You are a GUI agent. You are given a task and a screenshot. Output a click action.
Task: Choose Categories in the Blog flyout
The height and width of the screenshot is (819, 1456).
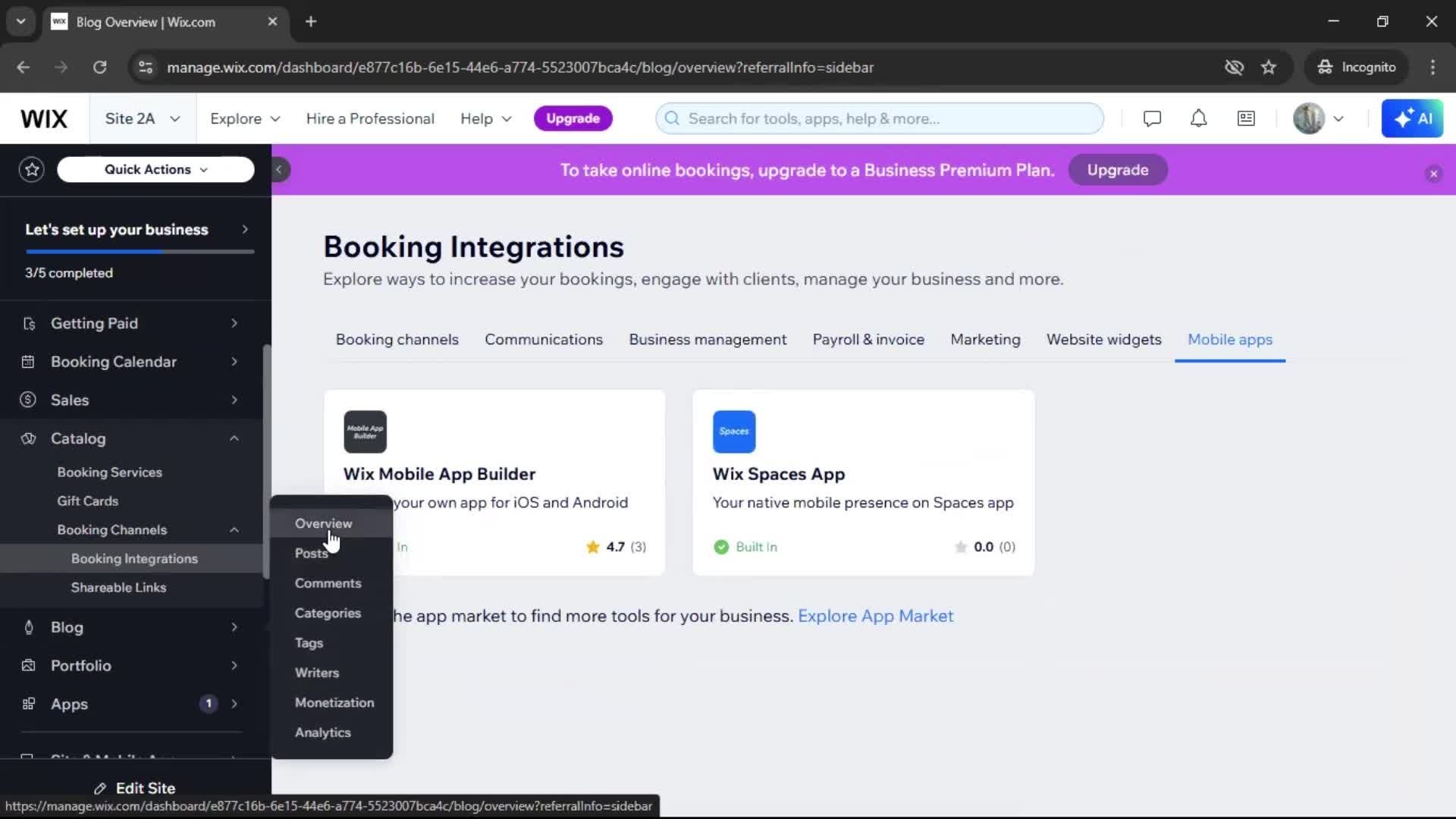point(331,613)
